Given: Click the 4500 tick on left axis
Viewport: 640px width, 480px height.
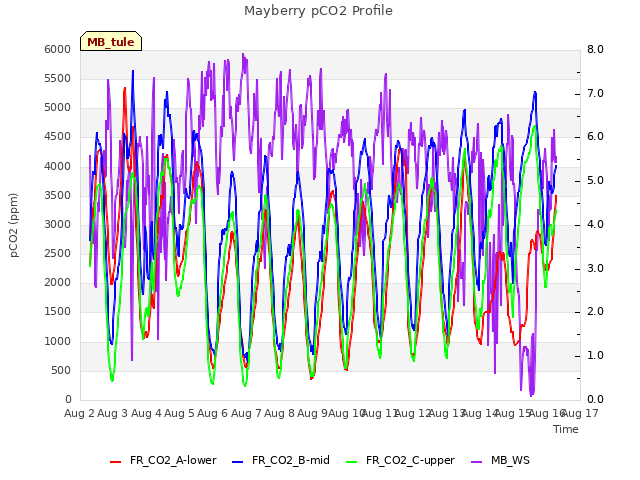Looking at the screenshot, I should point(58,137).
